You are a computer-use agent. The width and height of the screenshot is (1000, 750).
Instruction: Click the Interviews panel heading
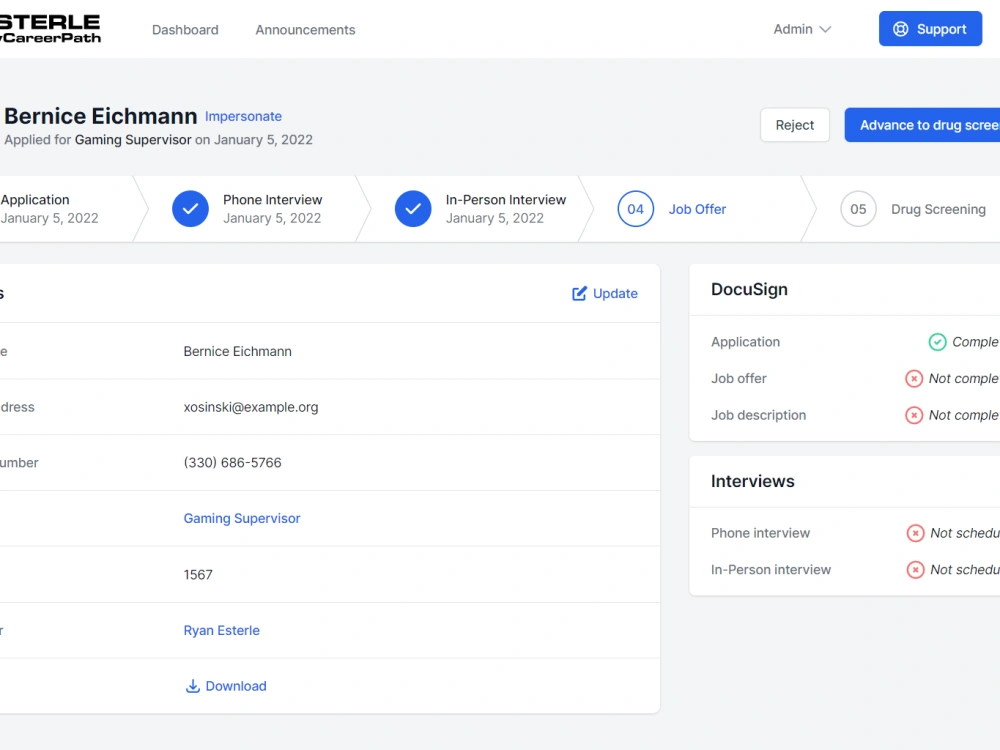click(x=753, y=482)
